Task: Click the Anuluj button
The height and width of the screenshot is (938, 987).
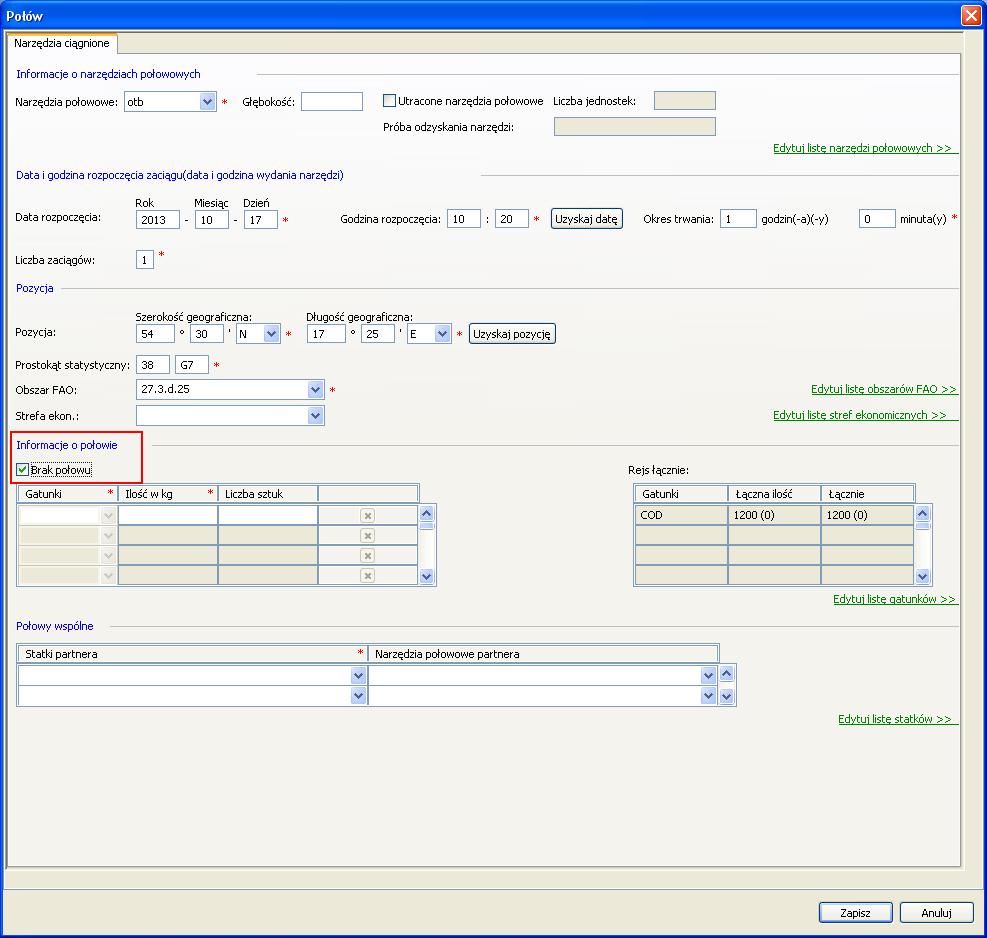Action: (936, 912)
